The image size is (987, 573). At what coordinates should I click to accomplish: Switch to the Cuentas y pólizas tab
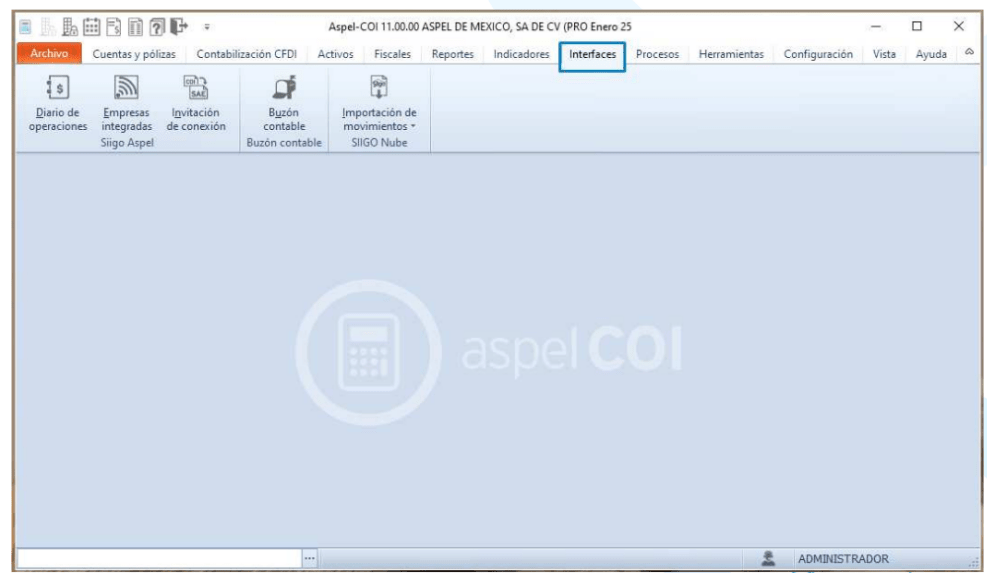[134, 54]
